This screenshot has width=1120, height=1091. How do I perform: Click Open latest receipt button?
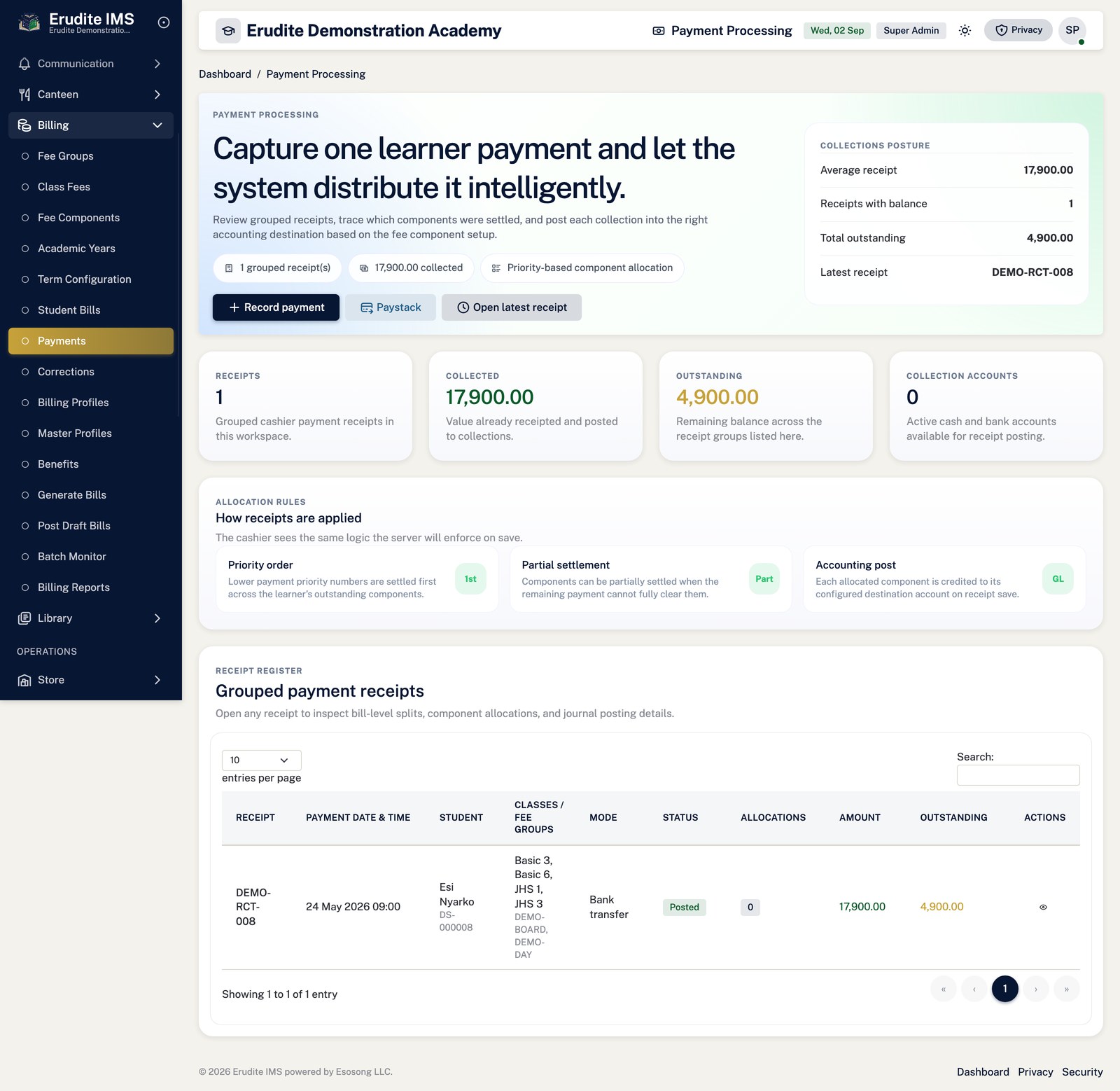click(512, 307)
